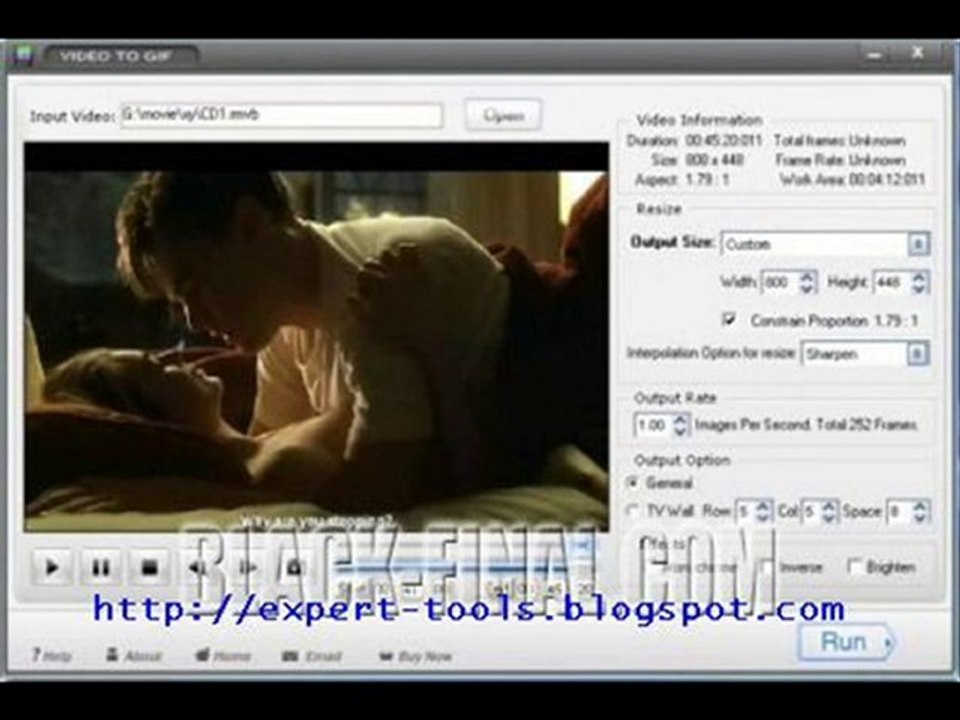Adjust TV Wall Space spinner

point(919,511)
